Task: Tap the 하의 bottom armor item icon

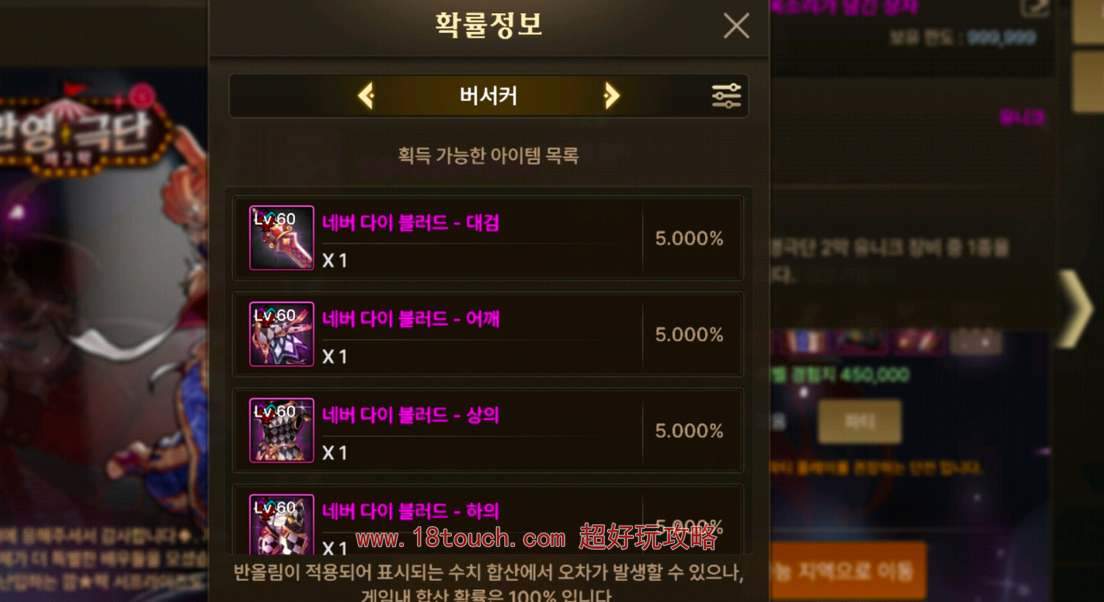Action: (x=281, y=525)
